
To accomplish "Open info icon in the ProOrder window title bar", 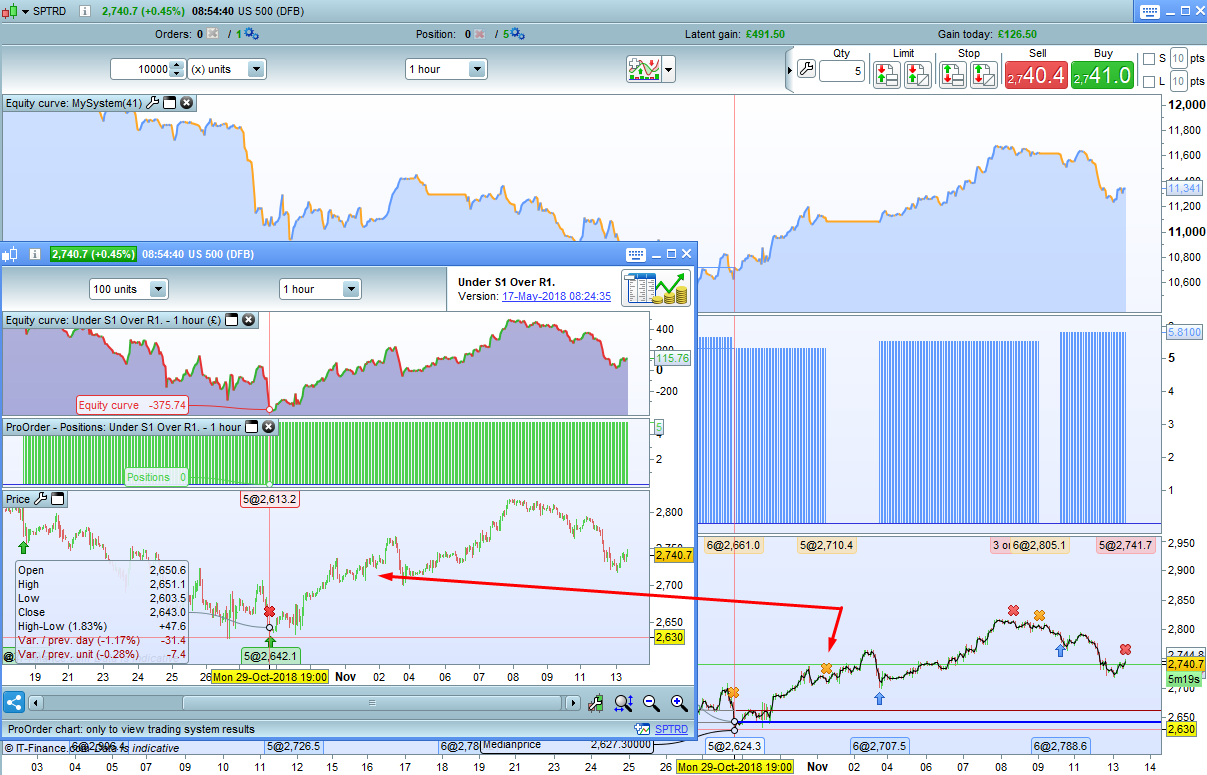I will coord(35,254).
